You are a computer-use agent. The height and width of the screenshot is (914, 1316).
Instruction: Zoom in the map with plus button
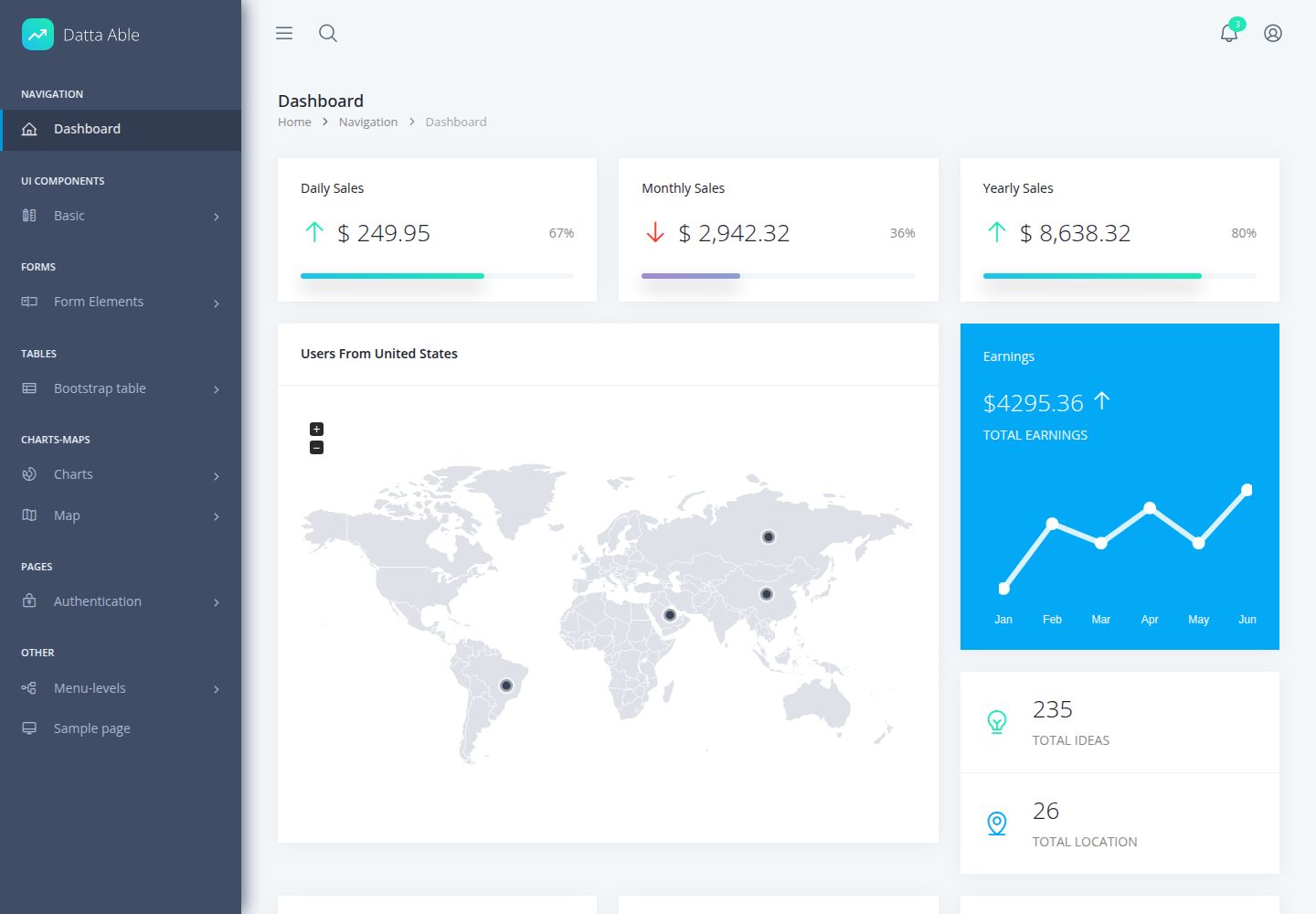click(316, 429)
